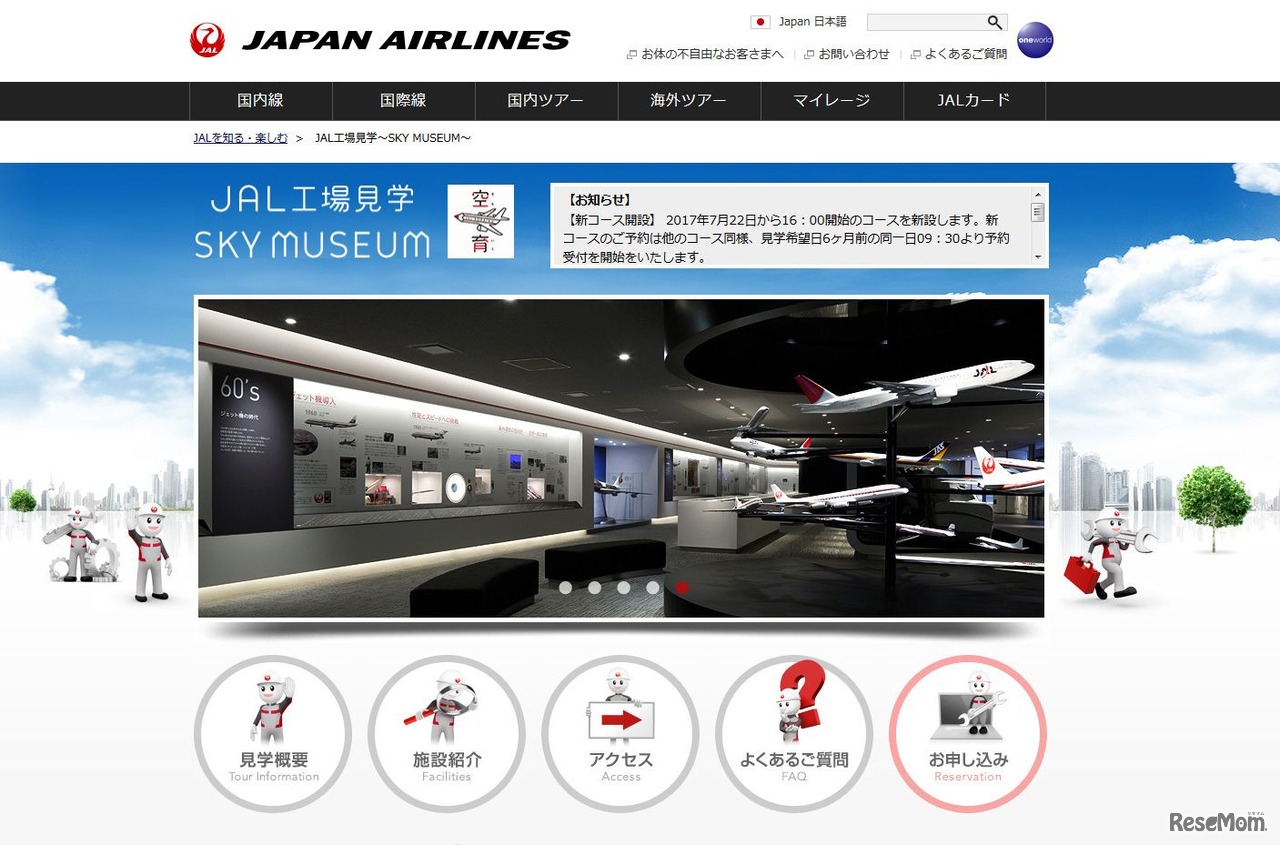Switch carousel to the third slide dot

[624, 589]
